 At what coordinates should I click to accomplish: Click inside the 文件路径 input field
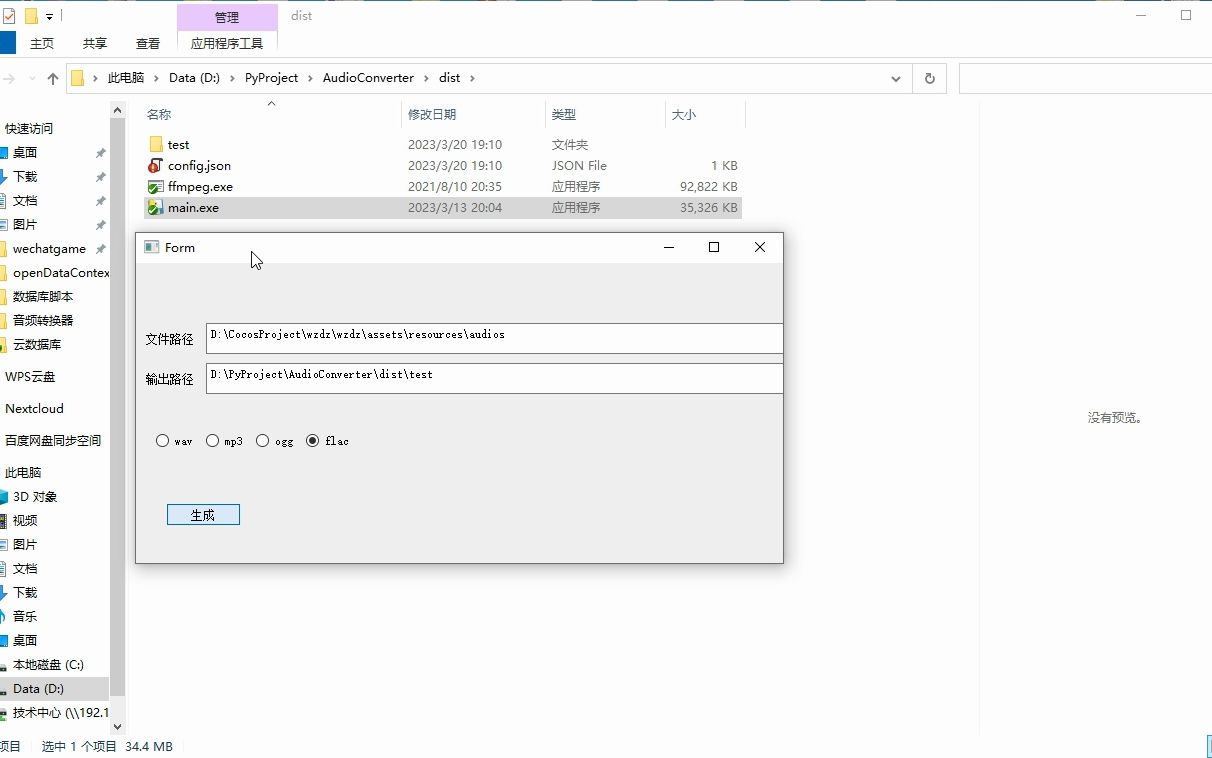[x=493, y=337]
